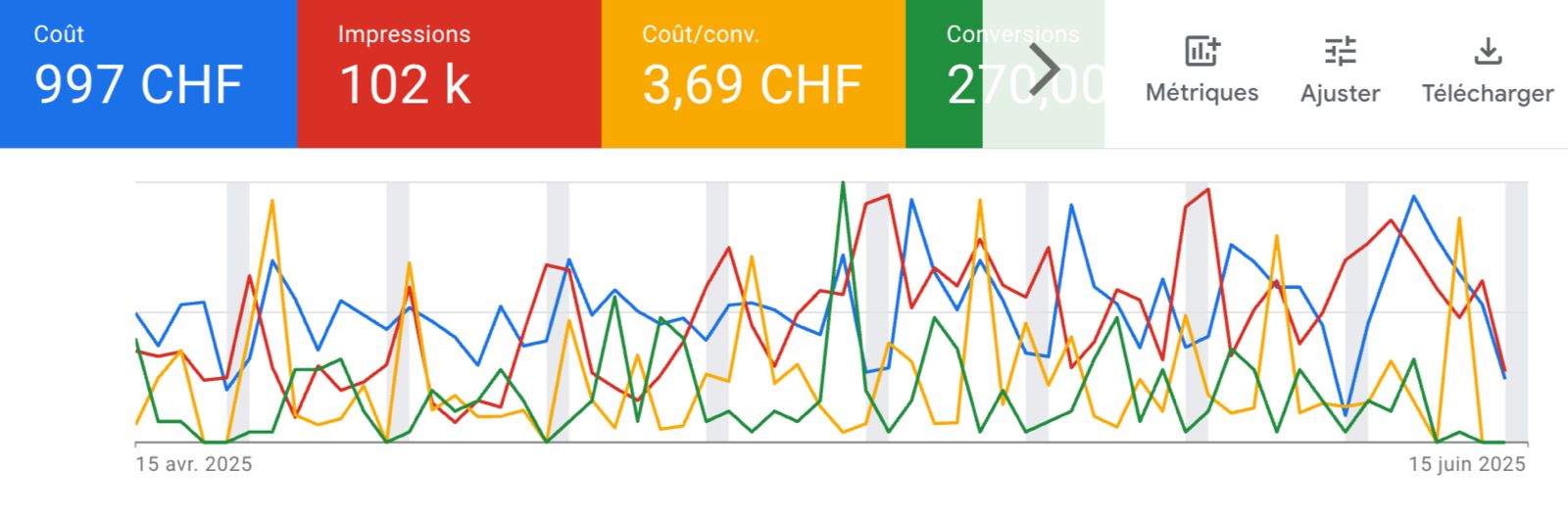Click the Télécharger label
This screenshot has height=517, width=1568.
(1488, 93)
